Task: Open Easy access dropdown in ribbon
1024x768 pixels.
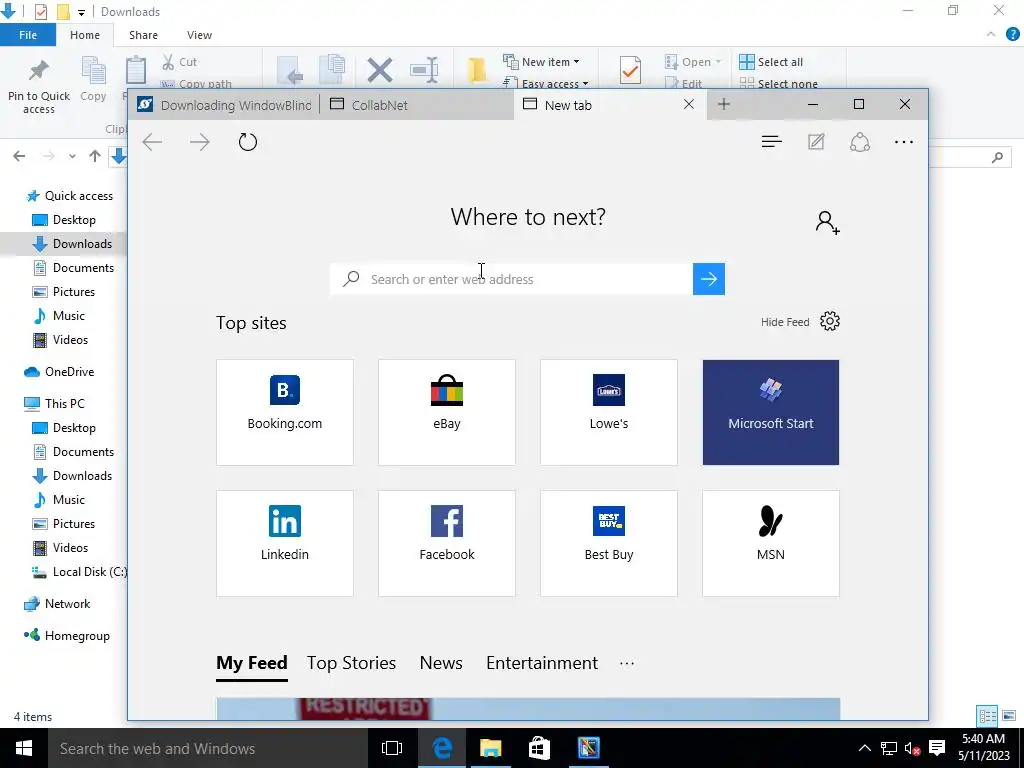Action: click(546, 84)
